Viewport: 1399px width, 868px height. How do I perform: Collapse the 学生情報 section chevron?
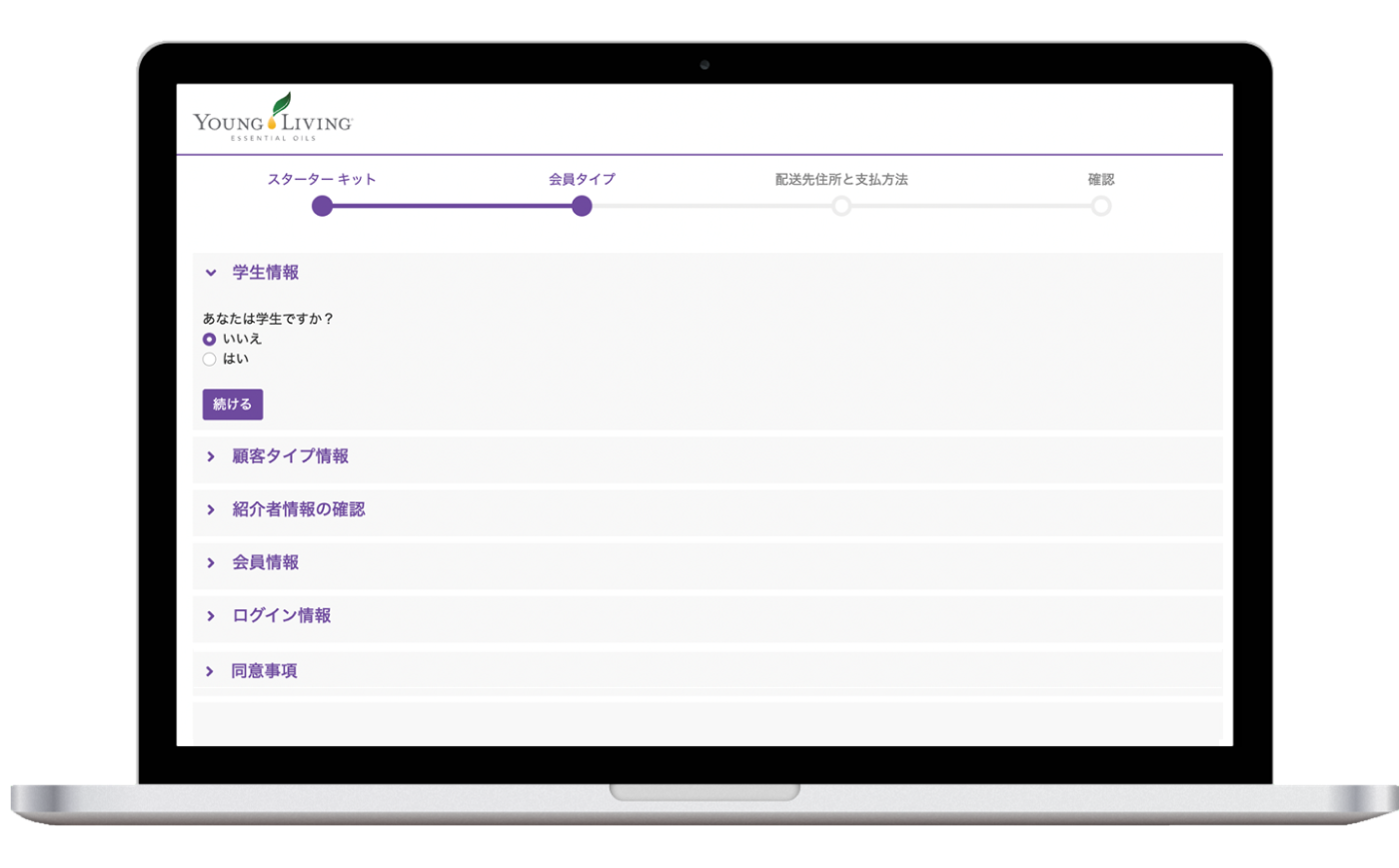(211, 273)
